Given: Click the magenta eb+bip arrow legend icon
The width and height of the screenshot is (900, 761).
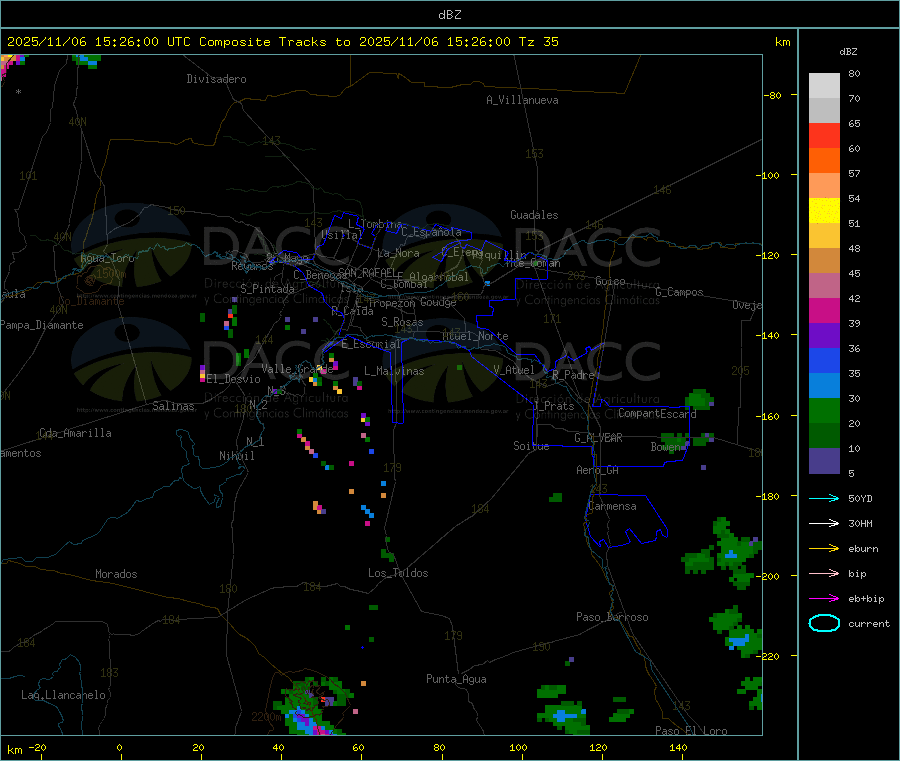Looking at the screenshot, I should tap(824, 599).
